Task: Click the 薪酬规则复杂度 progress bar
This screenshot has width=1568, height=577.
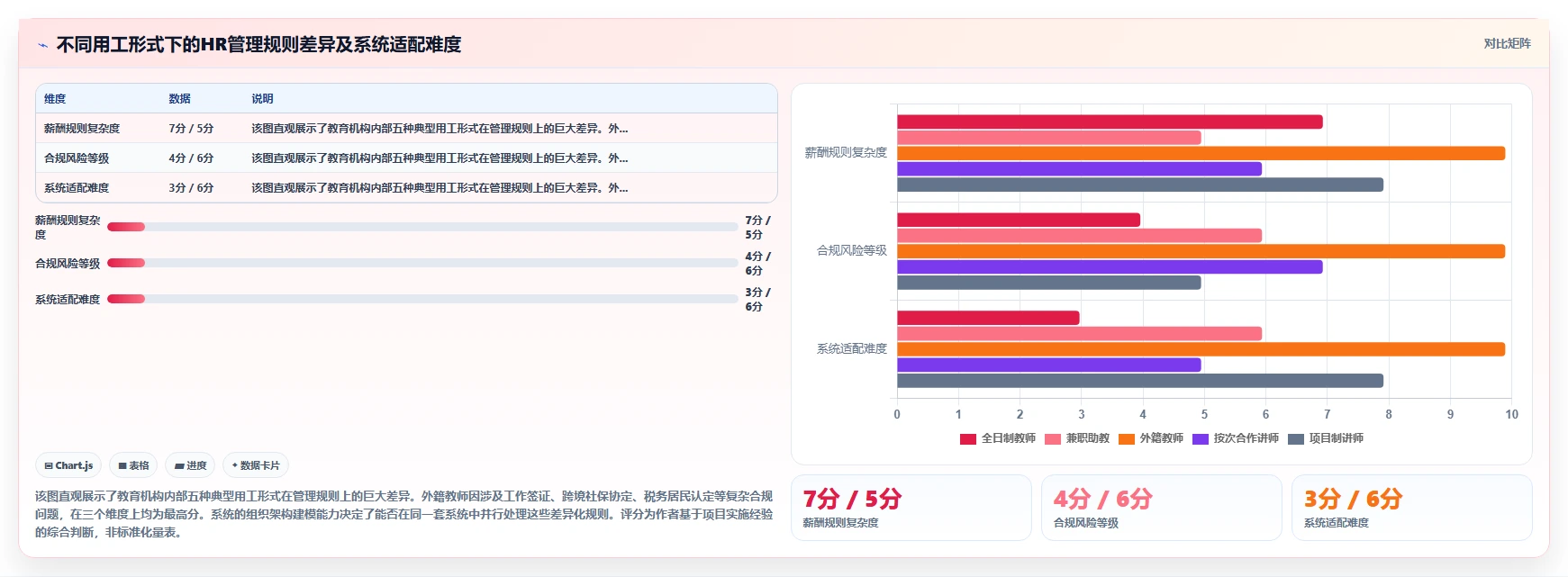Action: click(x=422, y=227)
